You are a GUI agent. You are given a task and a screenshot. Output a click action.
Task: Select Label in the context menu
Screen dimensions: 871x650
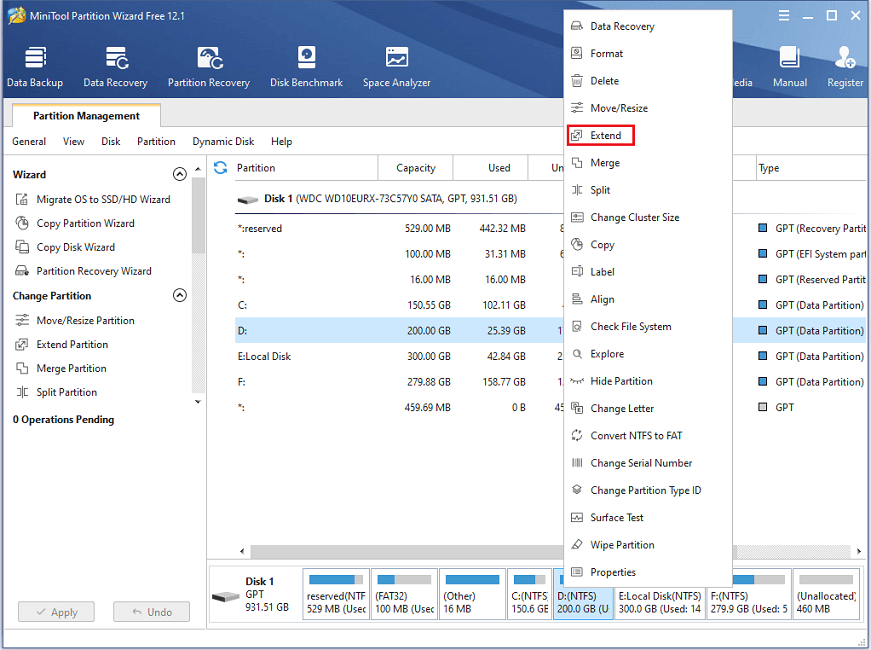648,272
